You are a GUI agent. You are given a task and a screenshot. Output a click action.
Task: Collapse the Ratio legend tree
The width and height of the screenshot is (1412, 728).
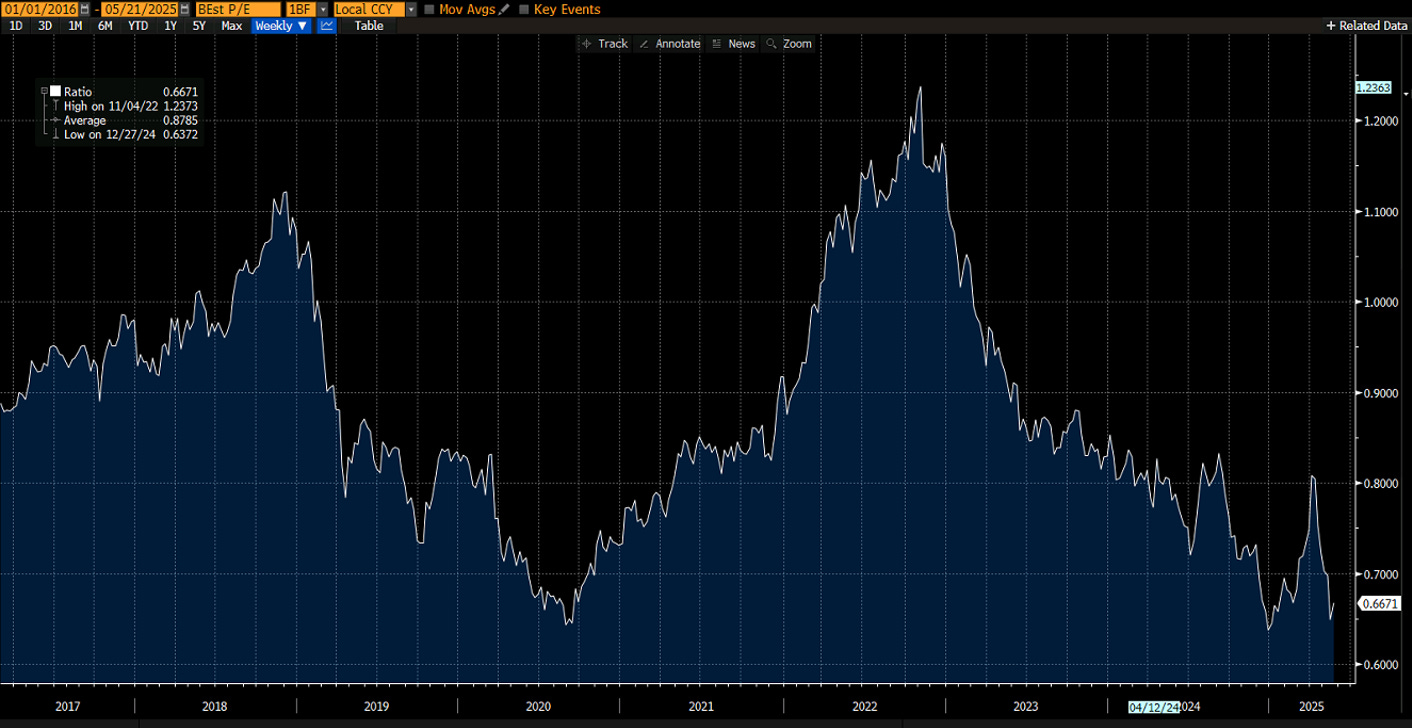point(44,91)
